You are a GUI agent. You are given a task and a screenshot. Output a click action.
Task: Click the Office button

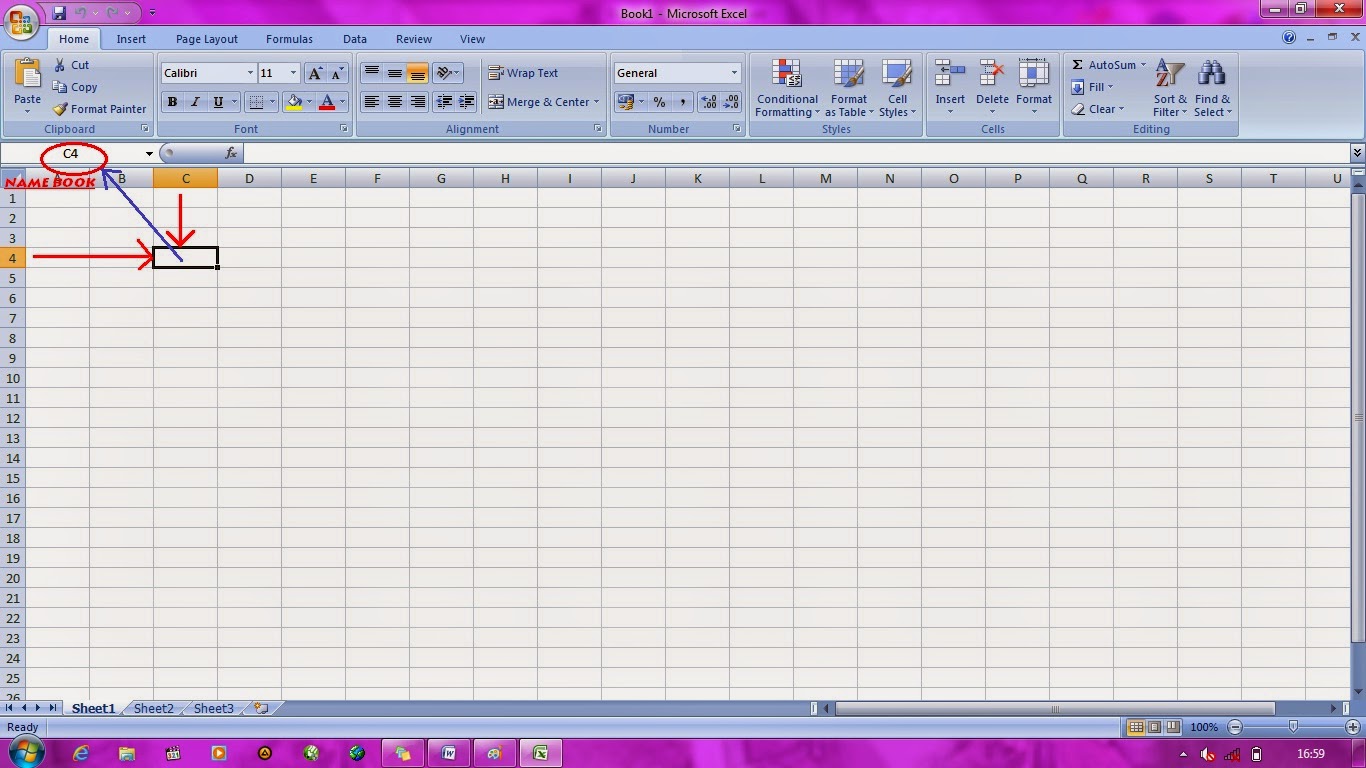pyautogui.click(x=22, y=20)
